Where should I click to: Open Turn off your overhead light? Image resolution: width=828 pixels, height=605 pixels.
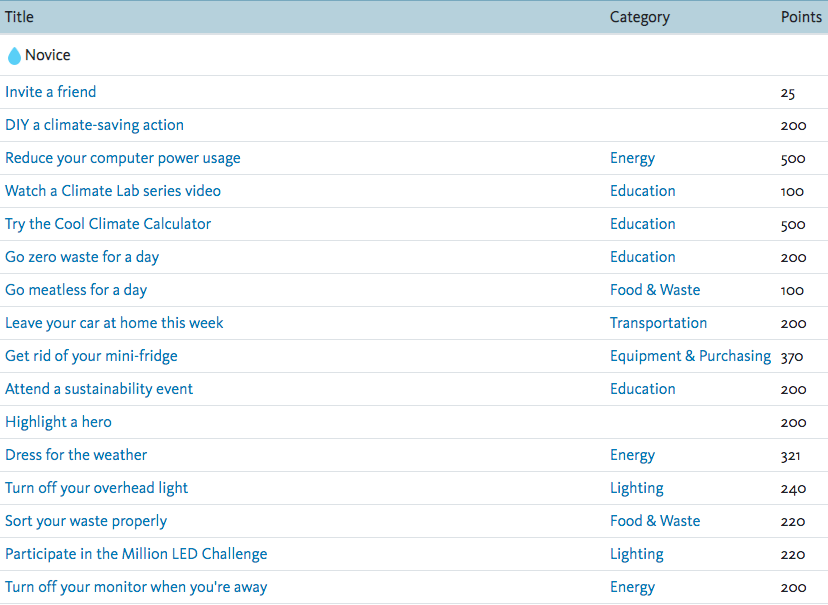pyautogui.click(x=96, y=488)
